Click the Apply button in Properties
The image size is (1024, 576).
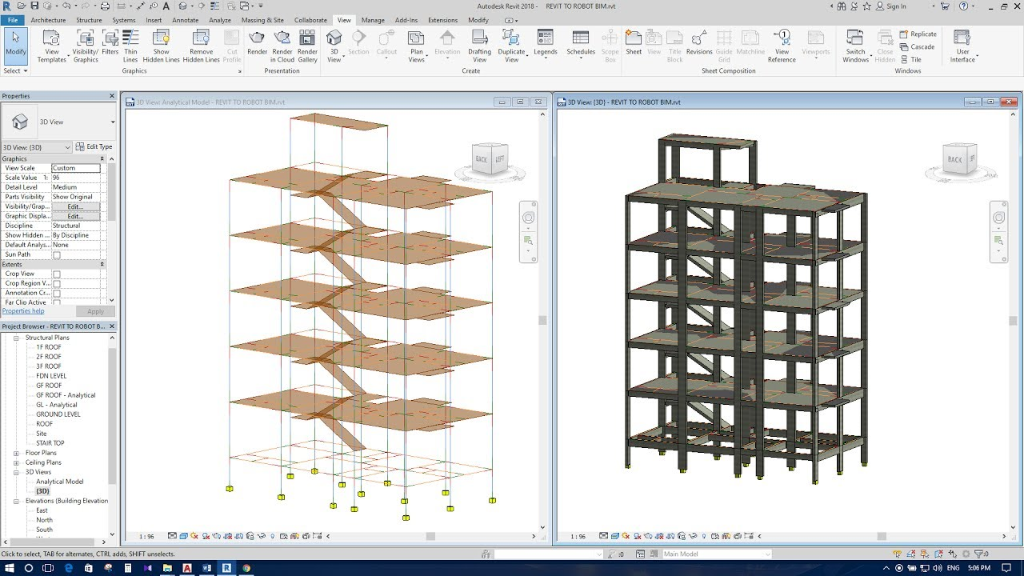pyautogui.click(x=95, y=312)
